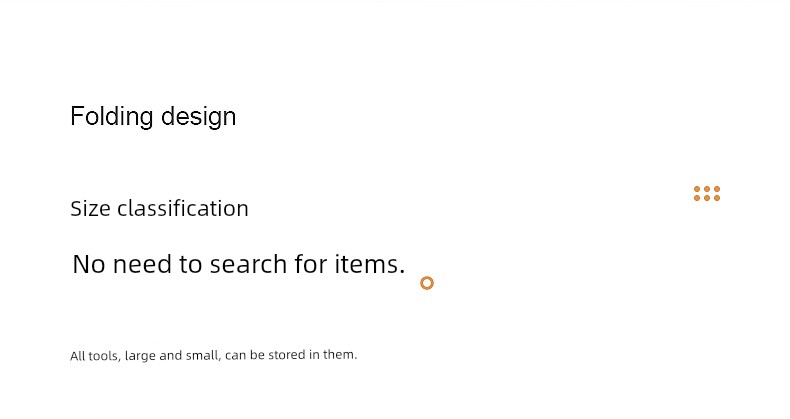
Task: Click the bottom-right dot of orange grid
Action: click(x=717, y=198)
